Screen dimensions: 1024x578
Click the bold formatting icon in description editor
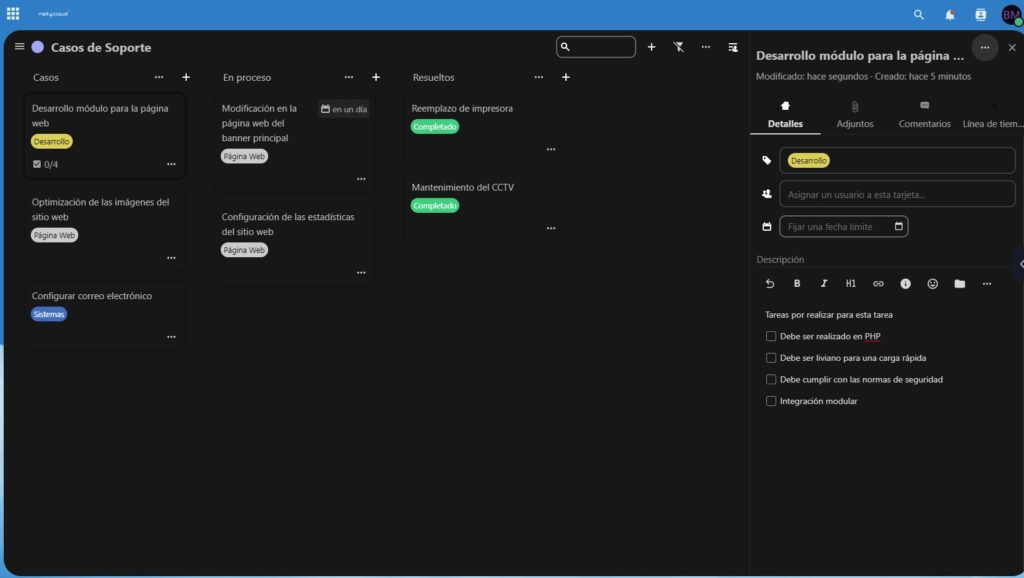[797, 283]
